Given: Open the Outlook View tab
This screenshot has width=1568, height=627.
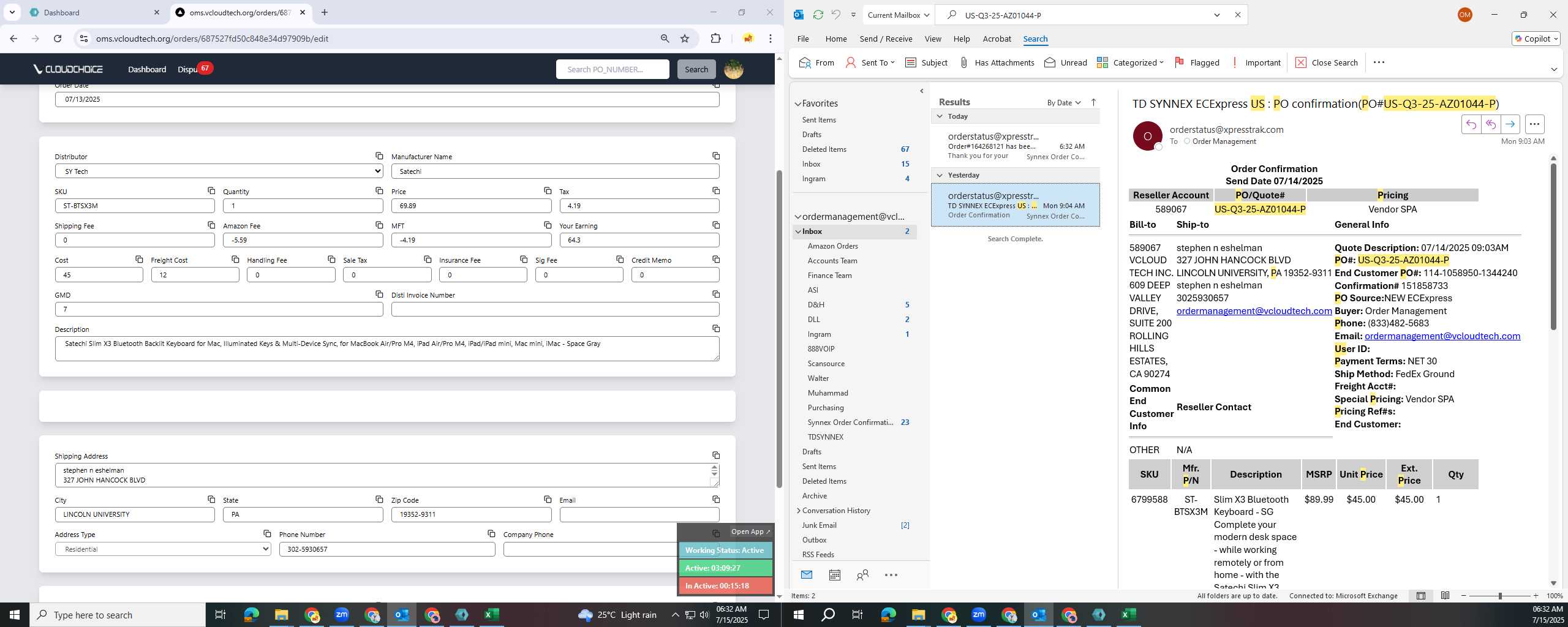Looking at the screenshot, I should tap(933, 39).
